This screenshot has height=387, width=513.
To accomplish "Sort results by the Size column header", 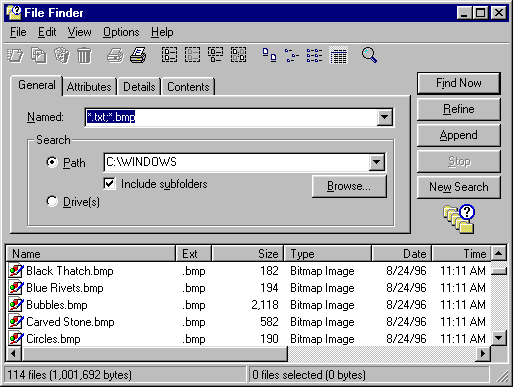I will pyautogui.click(x=247, y=254).
